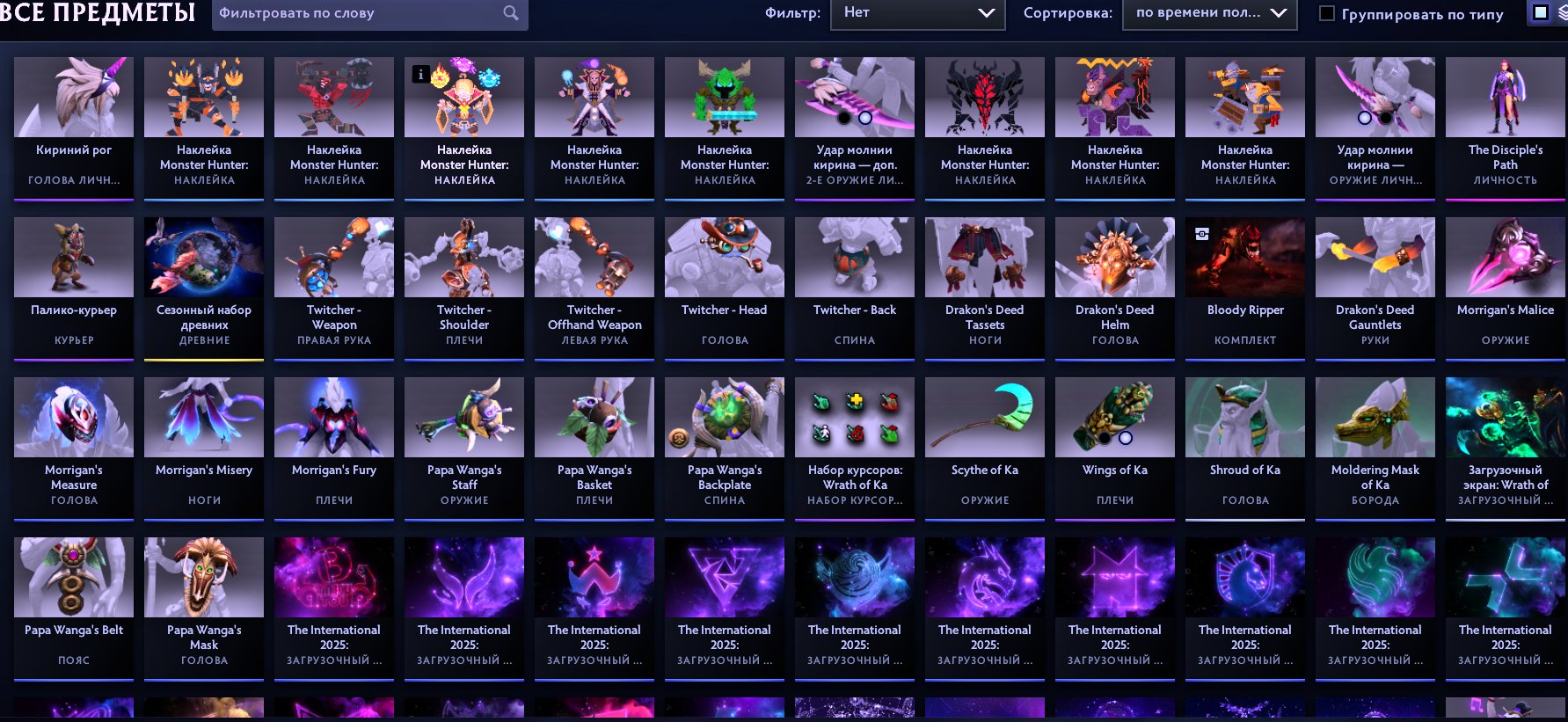This screenshot has height=722, width=1568.
Task: Open the Moldering Mask of Ka item
Action: pyautogui.click(x=1375, y=449)
